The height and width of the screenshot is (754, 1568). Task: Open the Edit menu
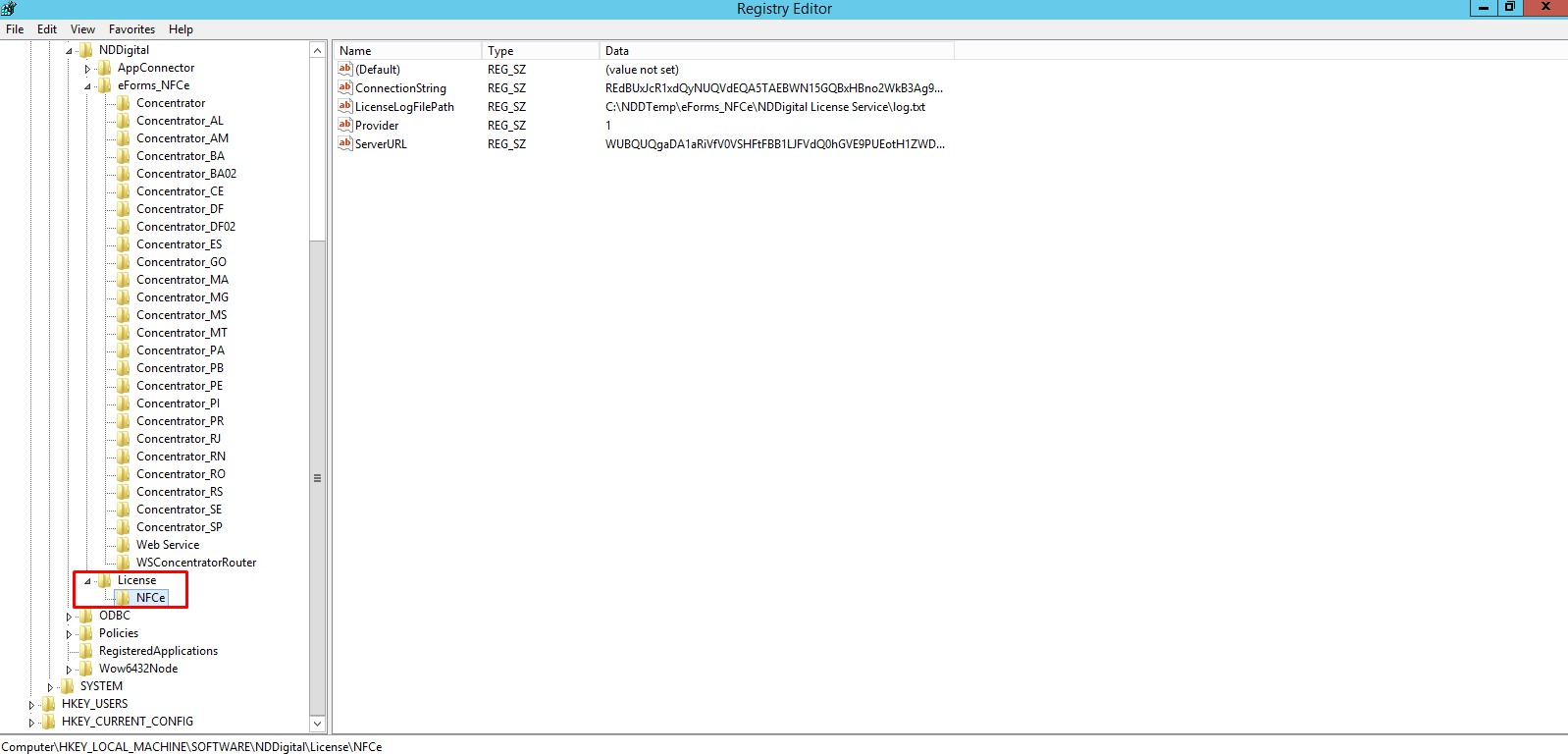point(47,29)
